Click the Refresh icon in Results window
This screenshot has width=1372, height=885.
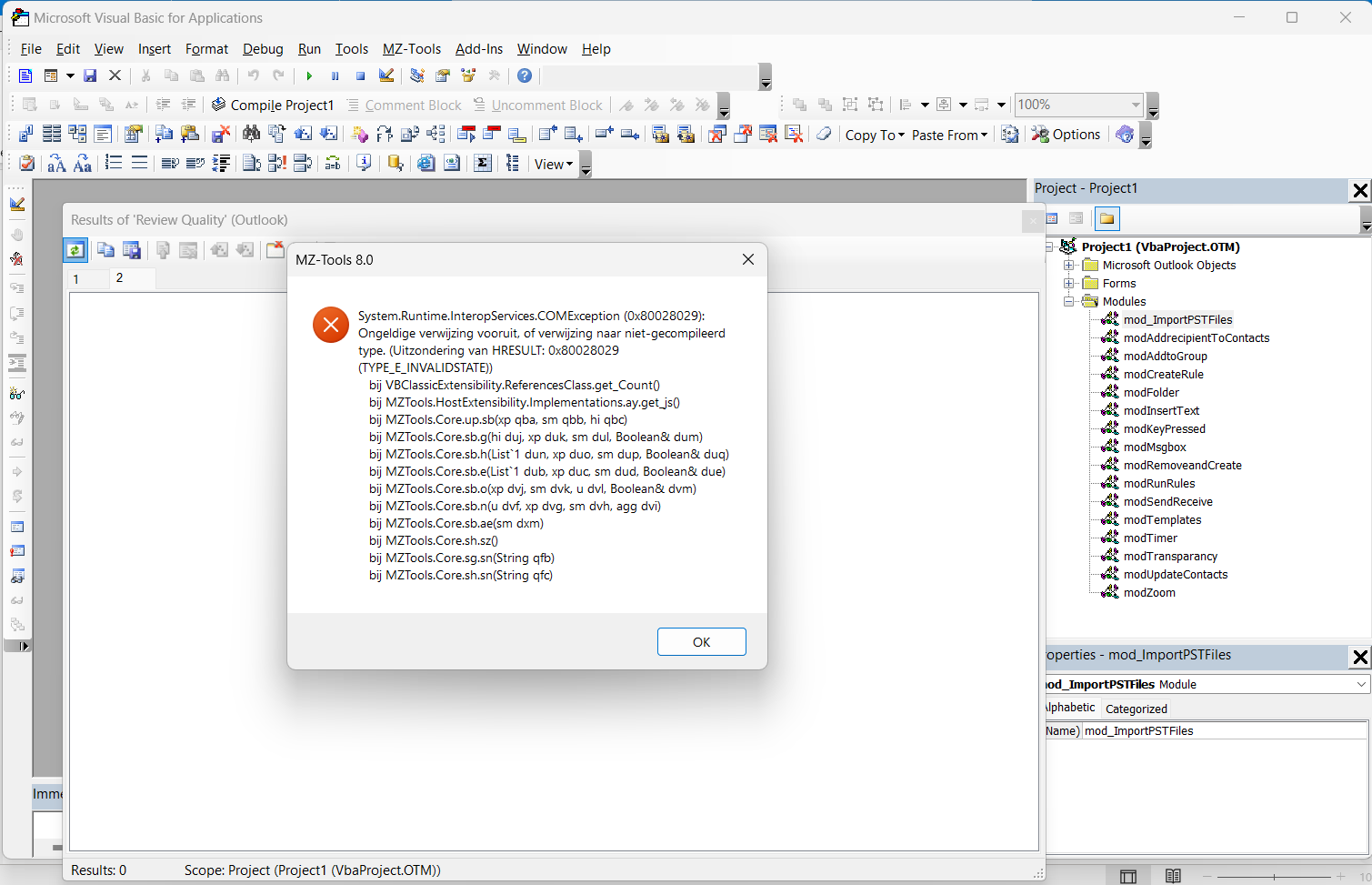(x=75, y=250)
